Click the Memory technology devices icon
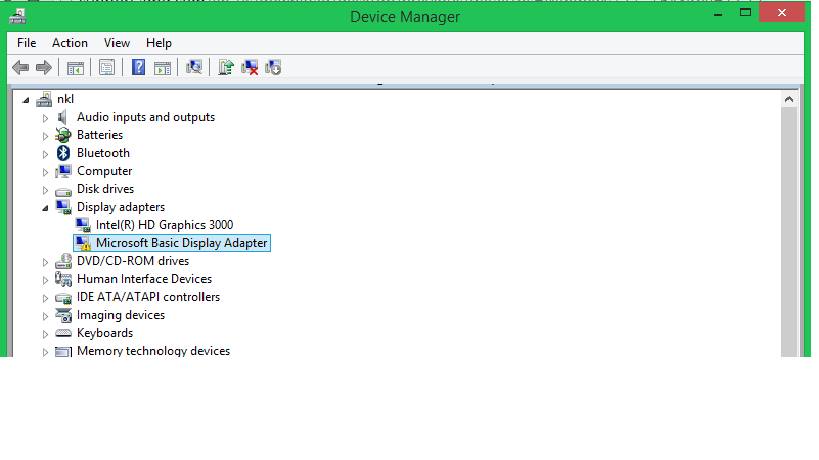The height and width of the screenshot is (460, 819). tap(63, 352)
